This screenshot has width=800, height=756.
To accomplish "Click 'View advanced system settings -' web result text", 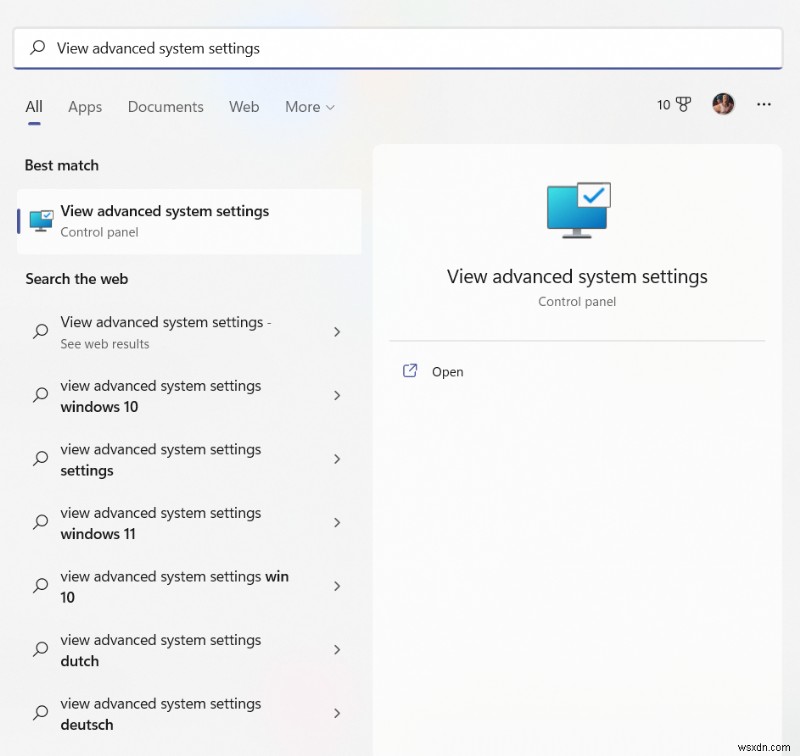I will pos(166,322).
